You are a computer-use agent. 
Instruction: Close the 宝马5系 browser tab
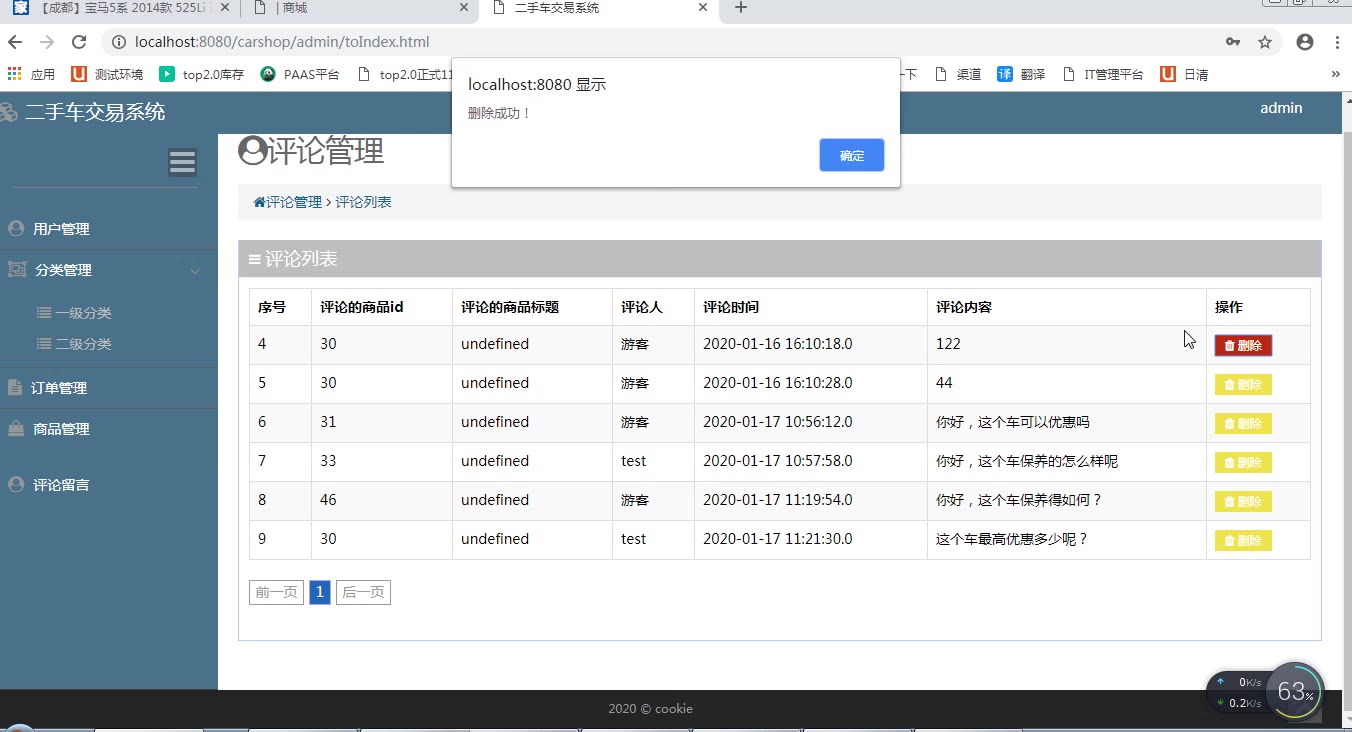(224, 8)
